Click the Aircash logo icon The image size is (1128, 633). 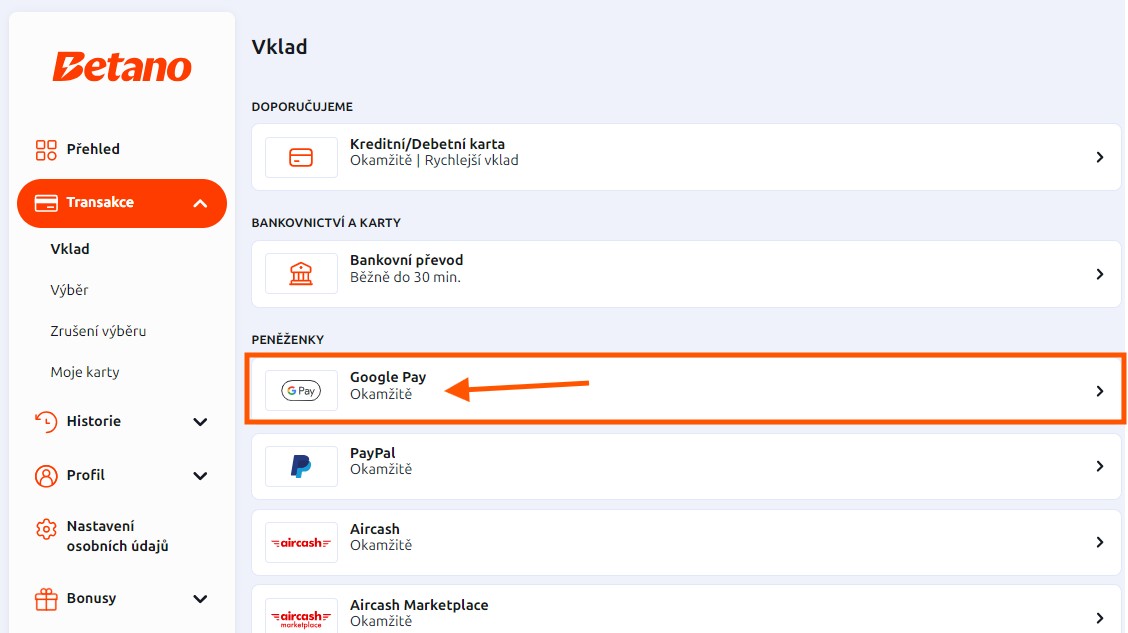[x=301, y=542]
